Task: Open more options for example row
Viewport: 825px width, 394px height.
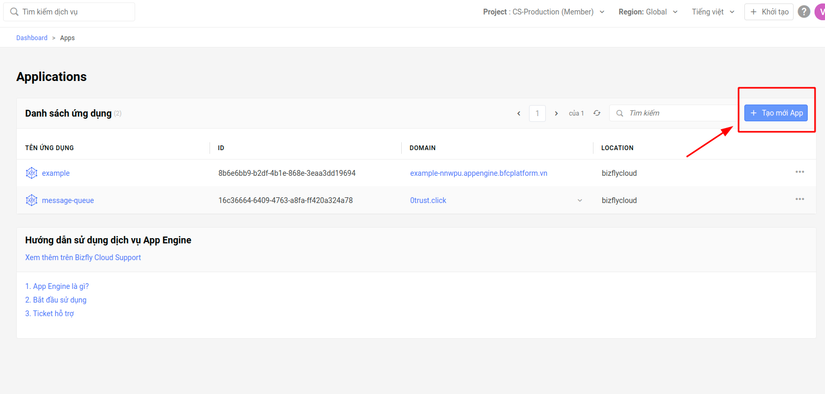Action: [800, 172]
